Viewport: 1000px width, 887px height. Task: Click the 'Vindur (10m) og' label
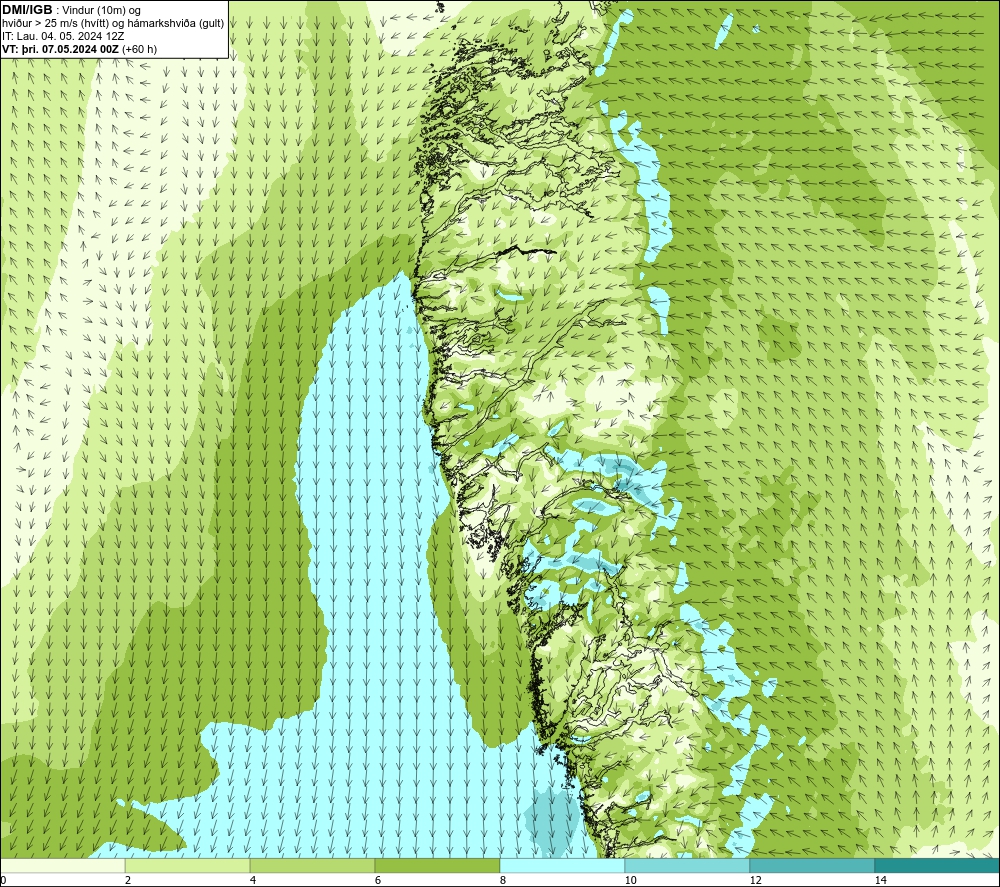(x=103, y=11)
